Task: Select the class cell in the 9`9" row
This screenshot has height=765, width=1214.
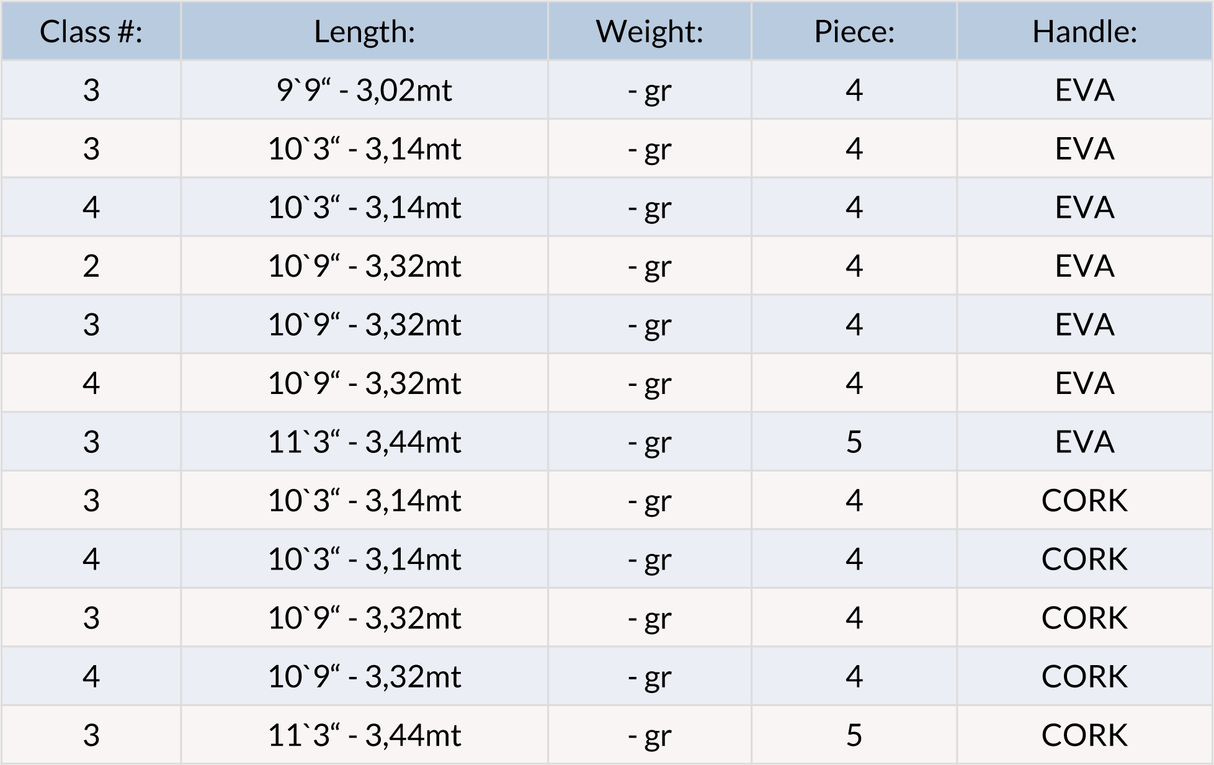Action: (91, 91)
